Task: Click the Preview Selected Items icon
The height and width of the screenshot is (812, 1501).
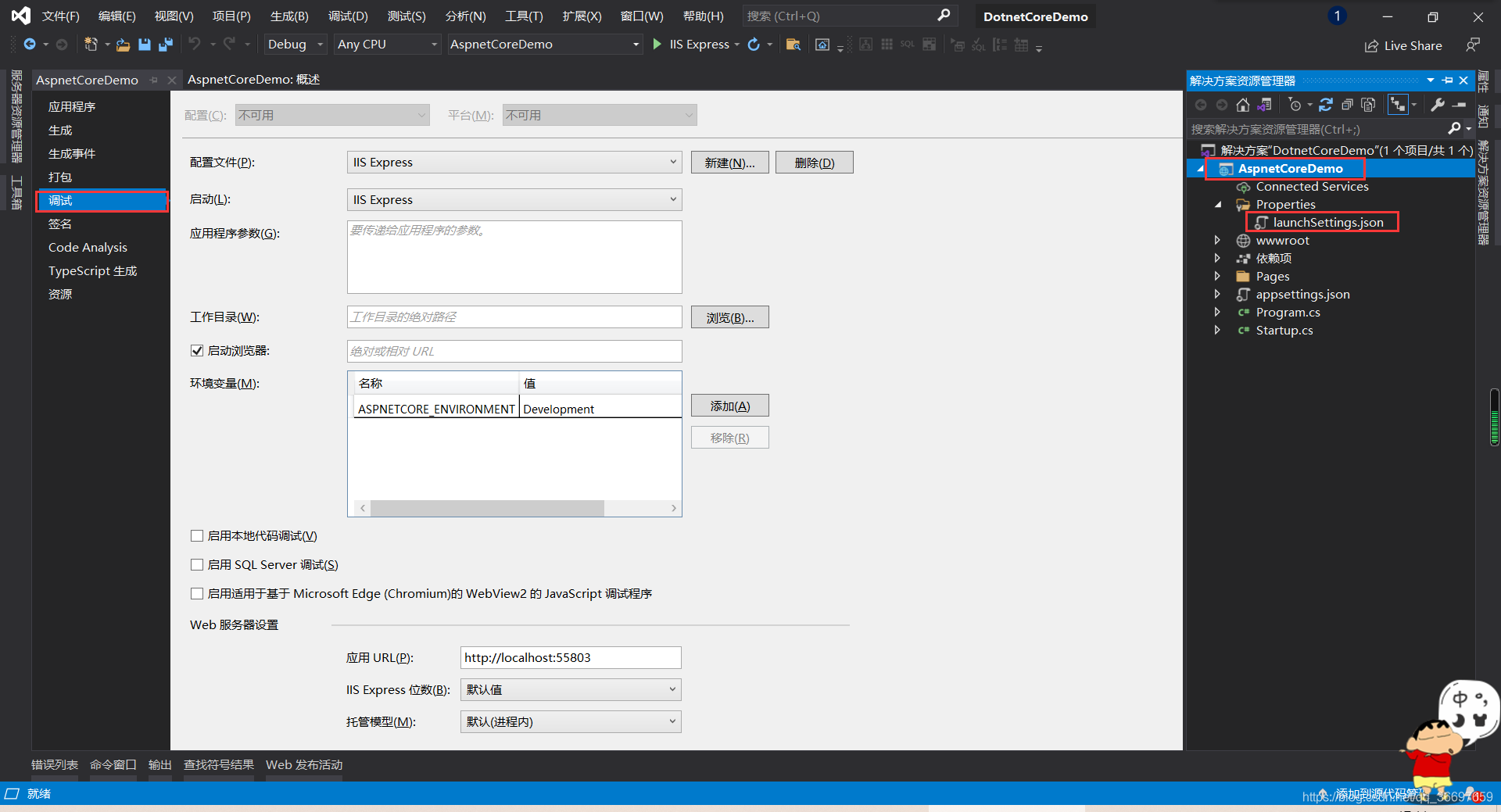Action: click(x=1460, y=105)
